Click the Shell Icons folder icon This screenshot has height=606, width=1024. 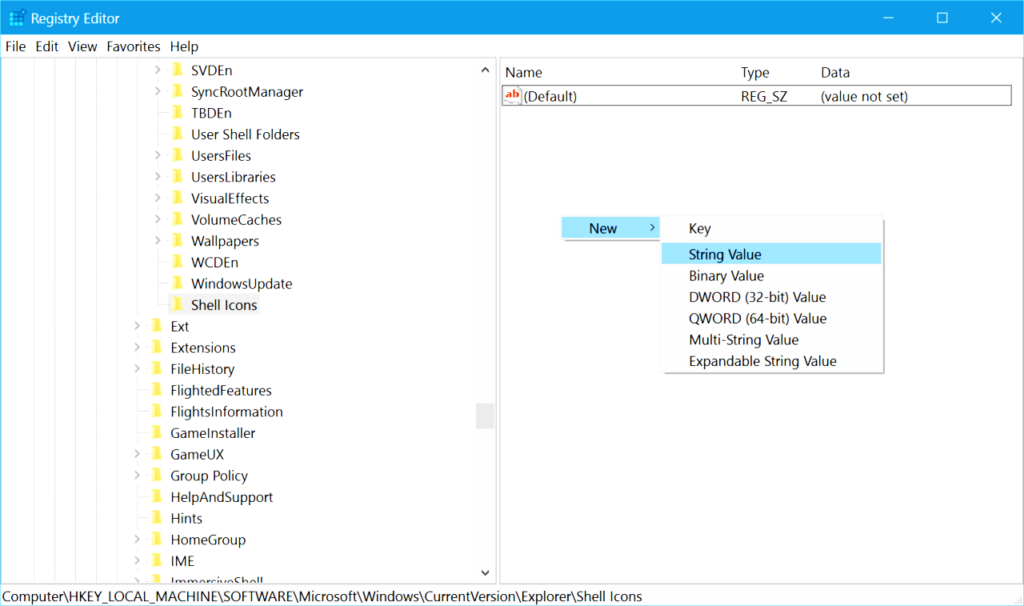(x=177, y=305)
